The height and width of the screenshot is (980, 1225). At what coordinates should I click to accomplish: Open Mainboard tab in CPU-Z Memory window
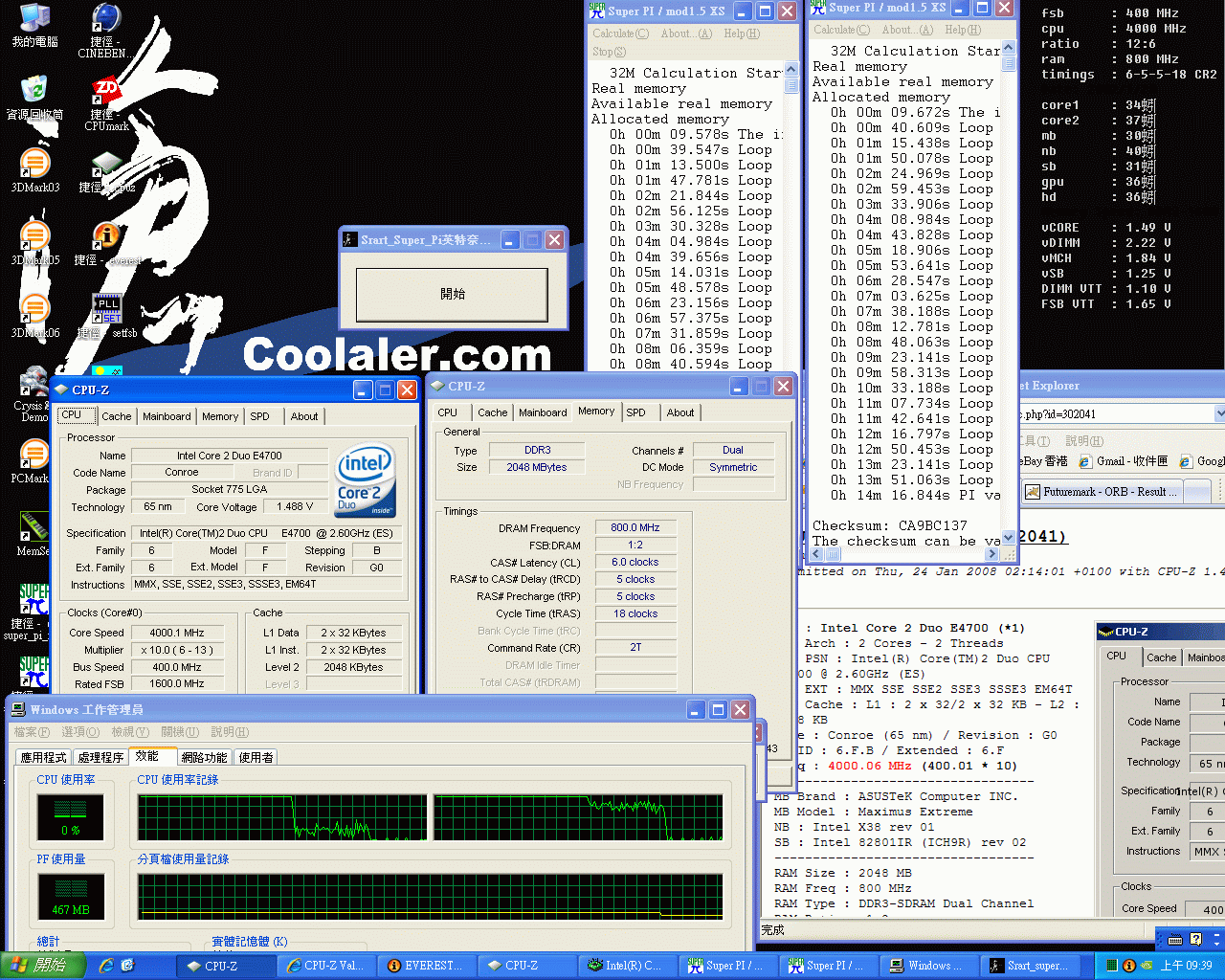click(543, 412)
